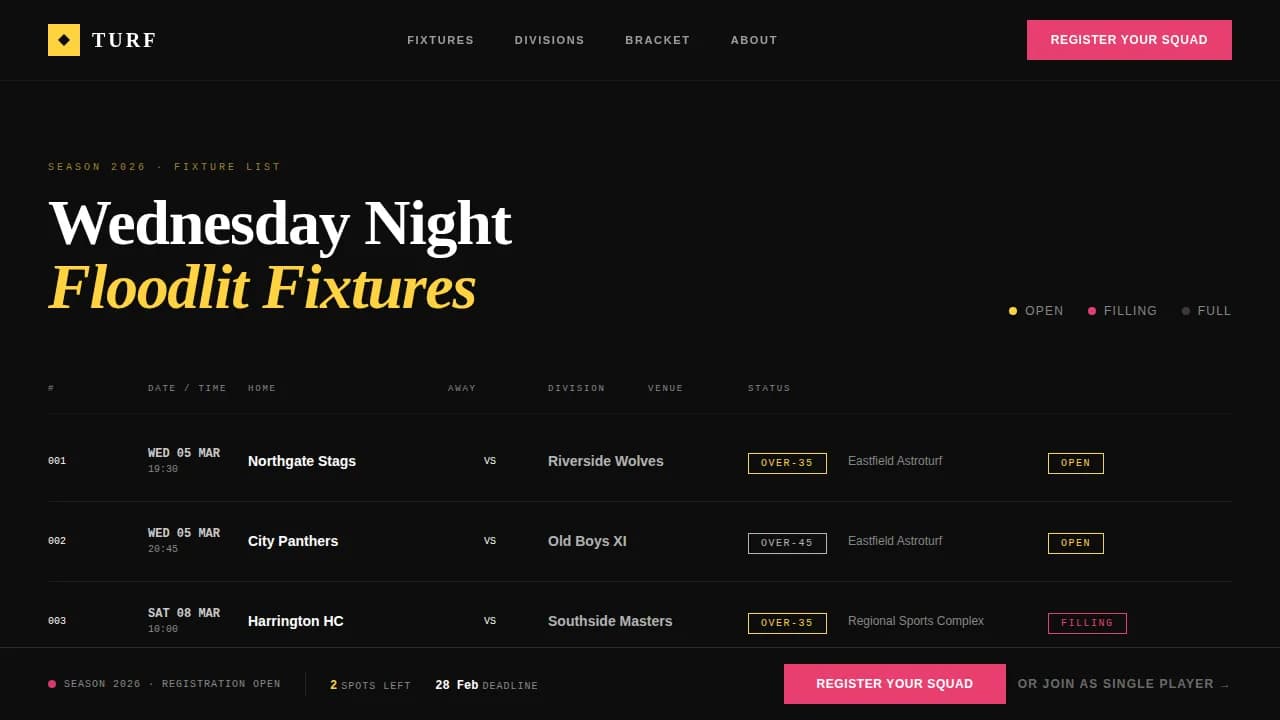This screenshot has height=720, width=1280.
Task: Click the TURF diamond logo icon
Action: [64, 40]
